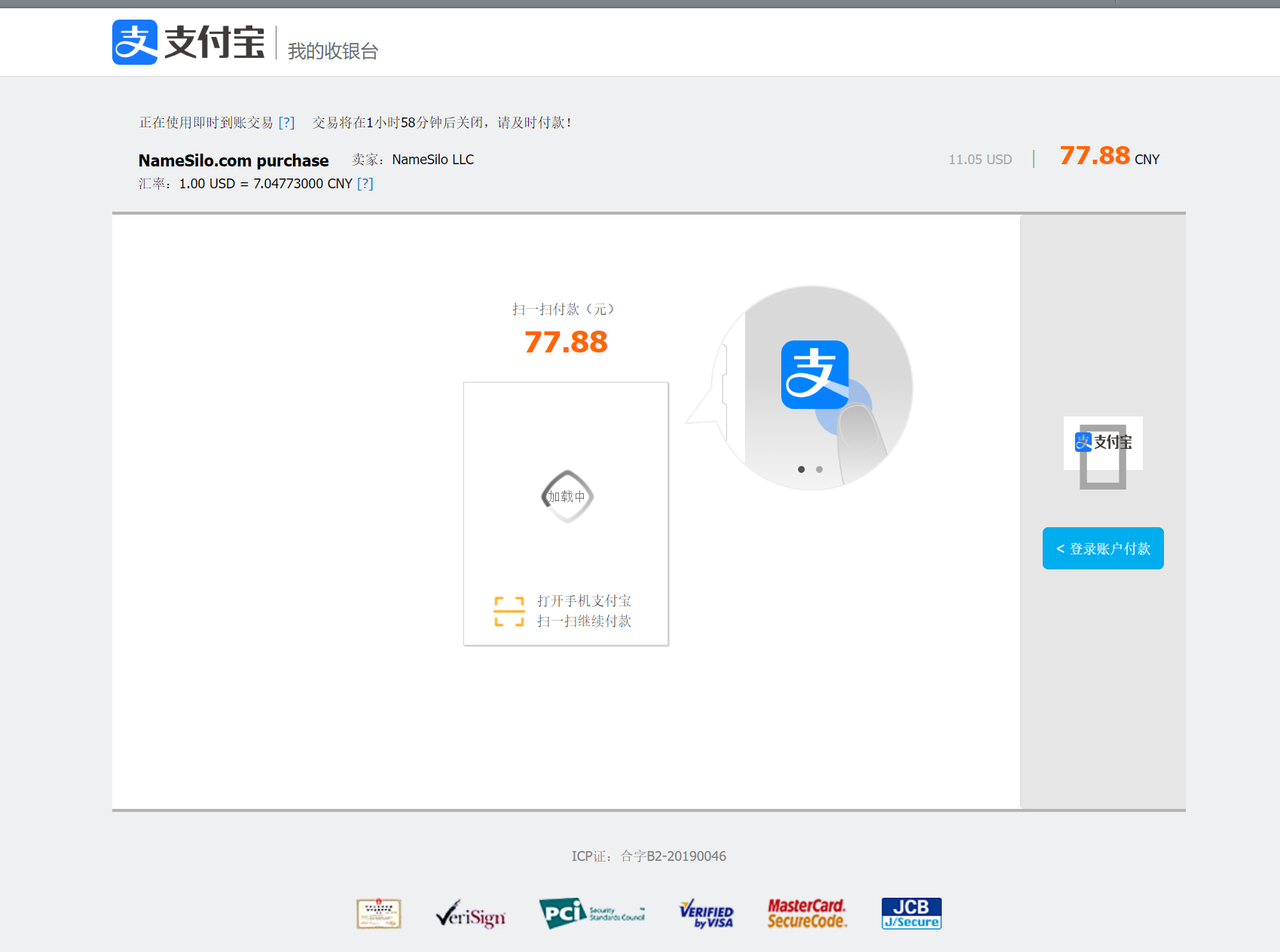The height and width of the screenshot is (952, 1280).
Task: Click the 11.05 USD amount
Action: coord(980,160)
